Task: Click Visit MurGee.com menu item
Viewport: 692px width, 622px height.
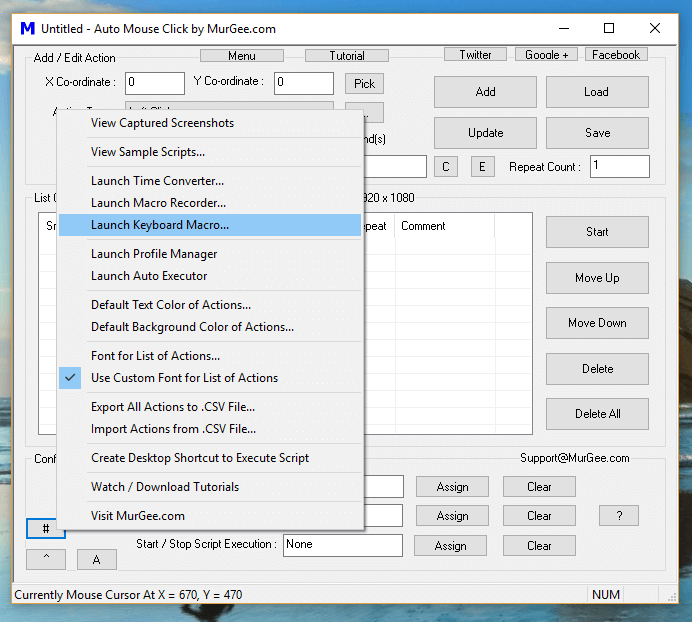Action: tap(210, 516)
